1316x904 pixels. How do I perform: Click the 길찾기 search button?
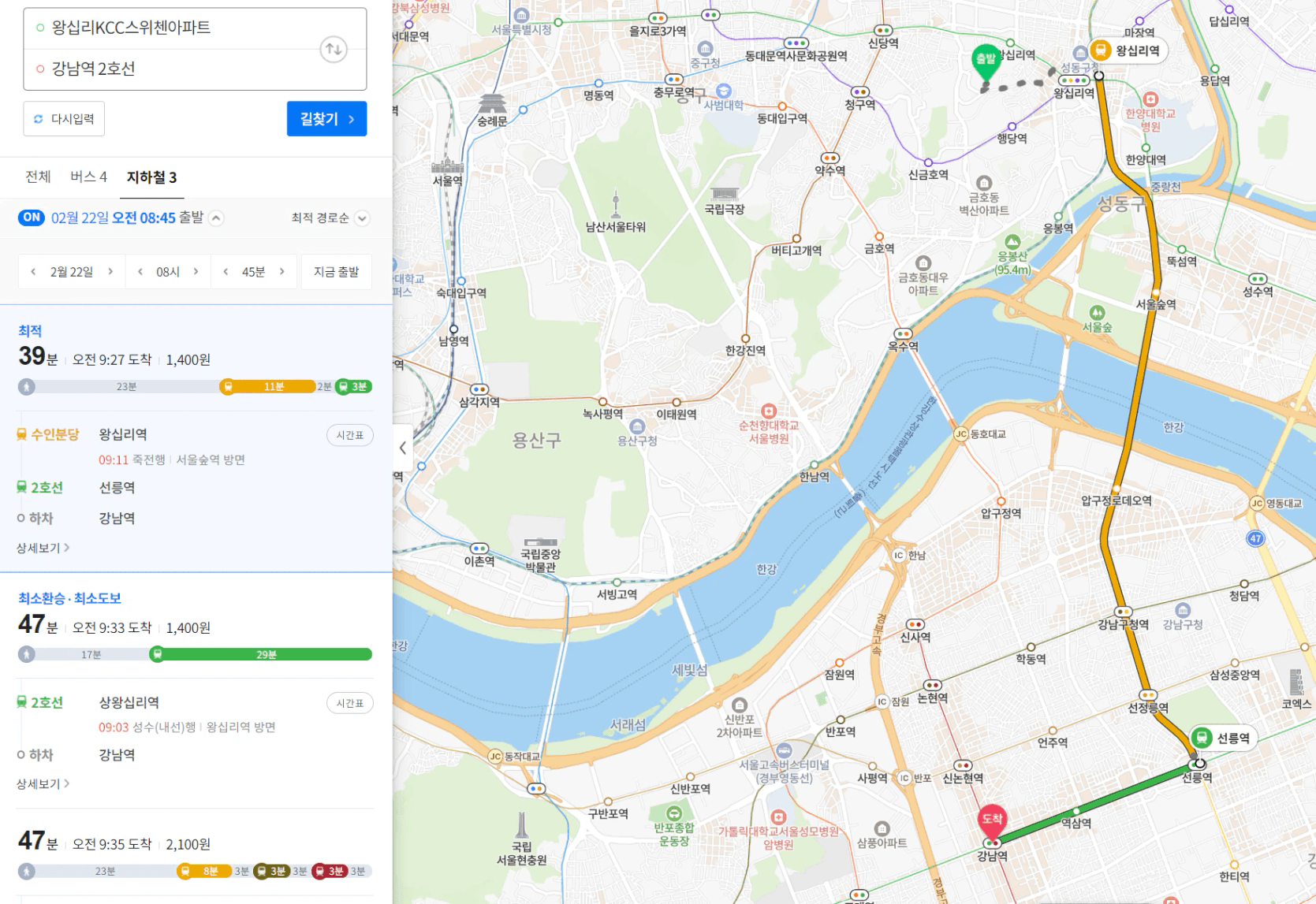[x=327, y=119]
